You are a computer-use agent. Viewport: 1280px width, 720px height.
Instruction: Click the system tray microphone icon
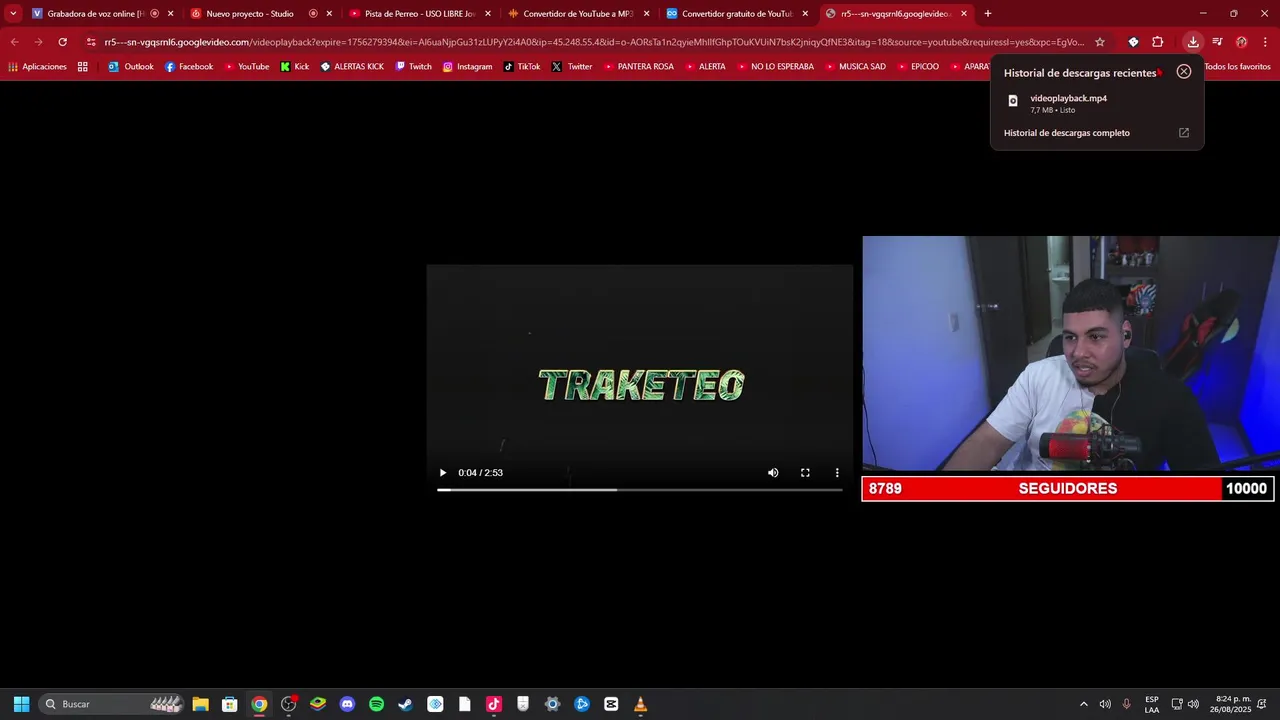tap(1127, 704)
